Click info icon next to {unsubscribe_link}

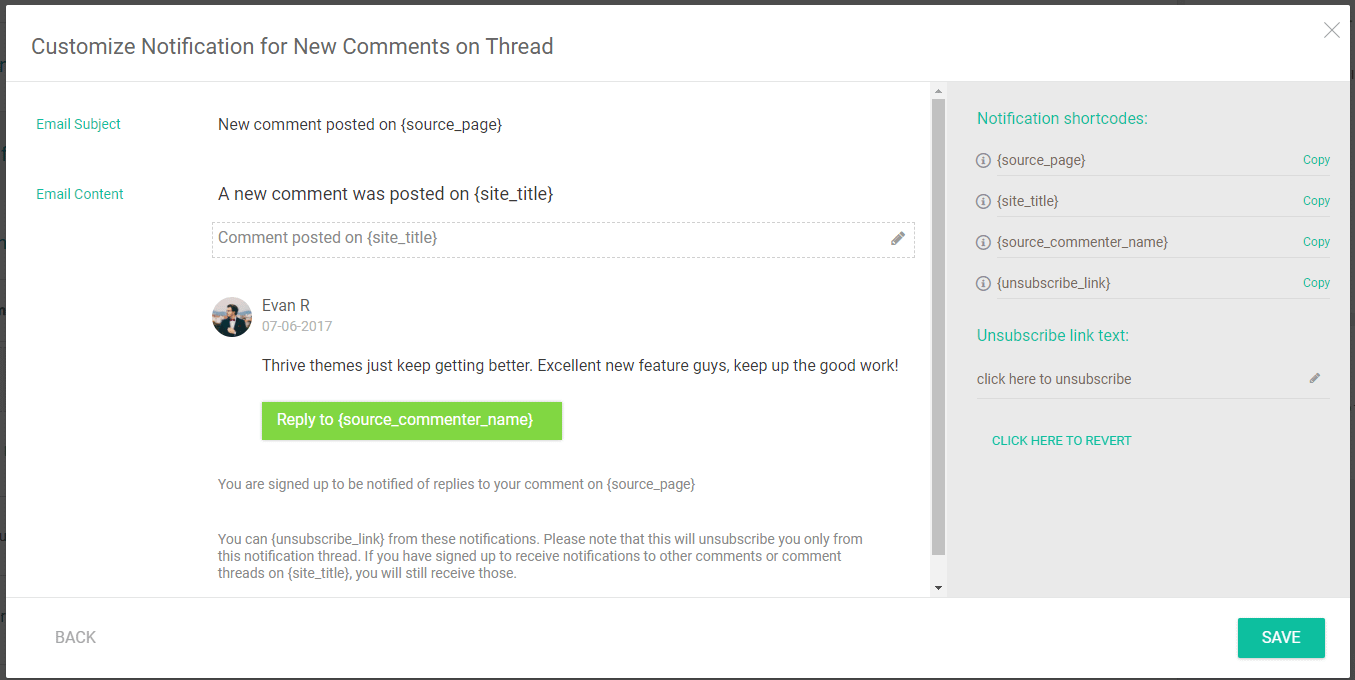(983, 283)
